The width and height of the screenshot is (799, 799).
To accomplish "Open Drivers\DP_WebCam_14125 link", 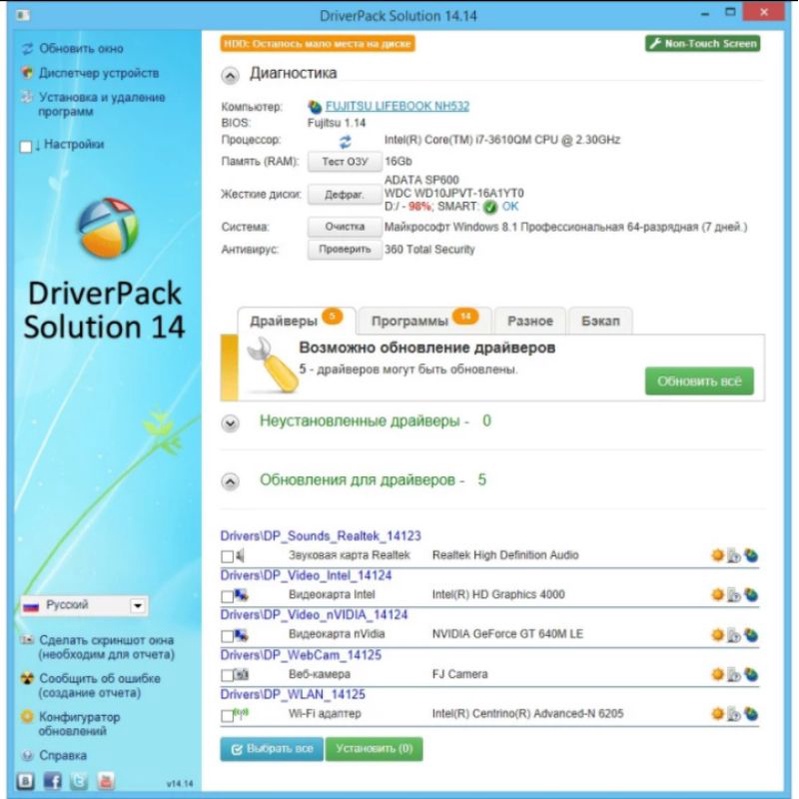I will click(301, 655).
